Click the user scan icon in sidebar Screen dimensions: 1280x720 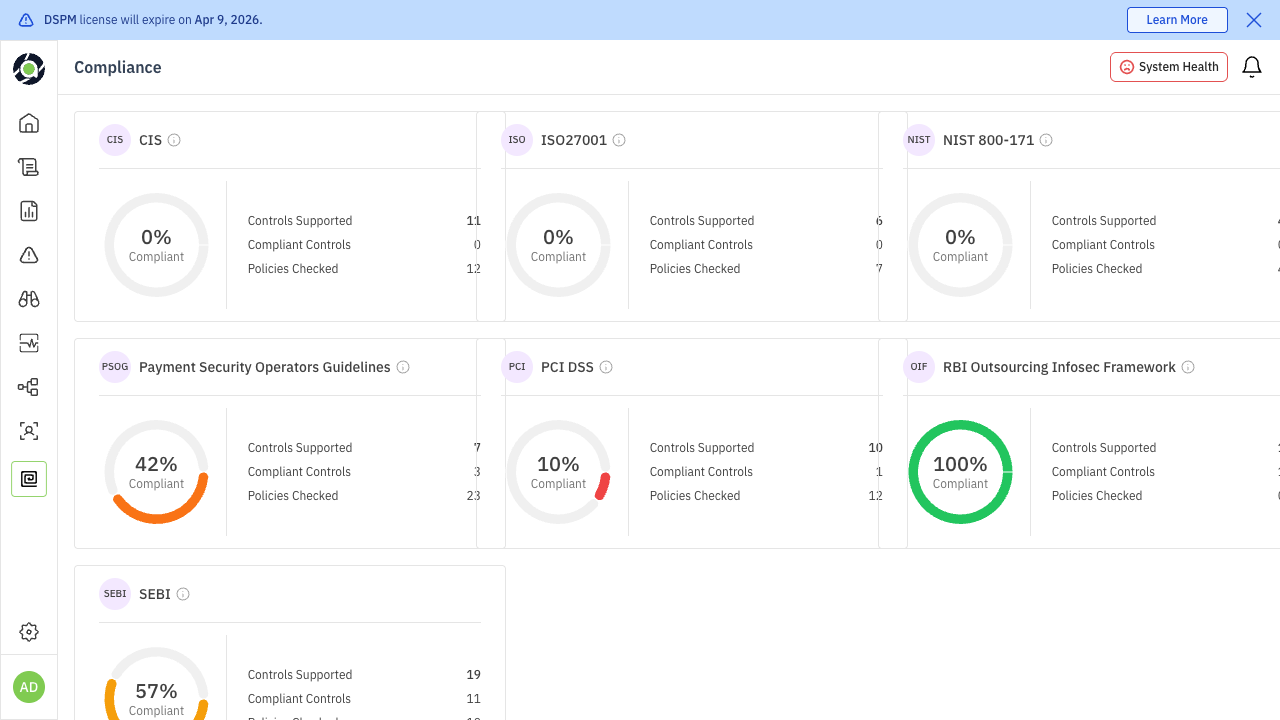(x=29, y=431)
